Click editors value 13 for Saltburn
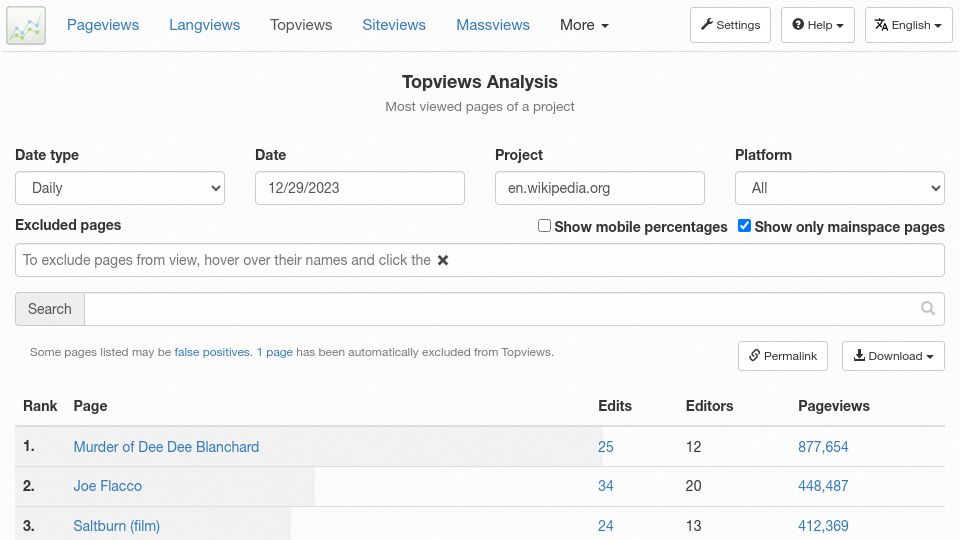Viewport: 960px width, 540px height. tap(693, 526)
